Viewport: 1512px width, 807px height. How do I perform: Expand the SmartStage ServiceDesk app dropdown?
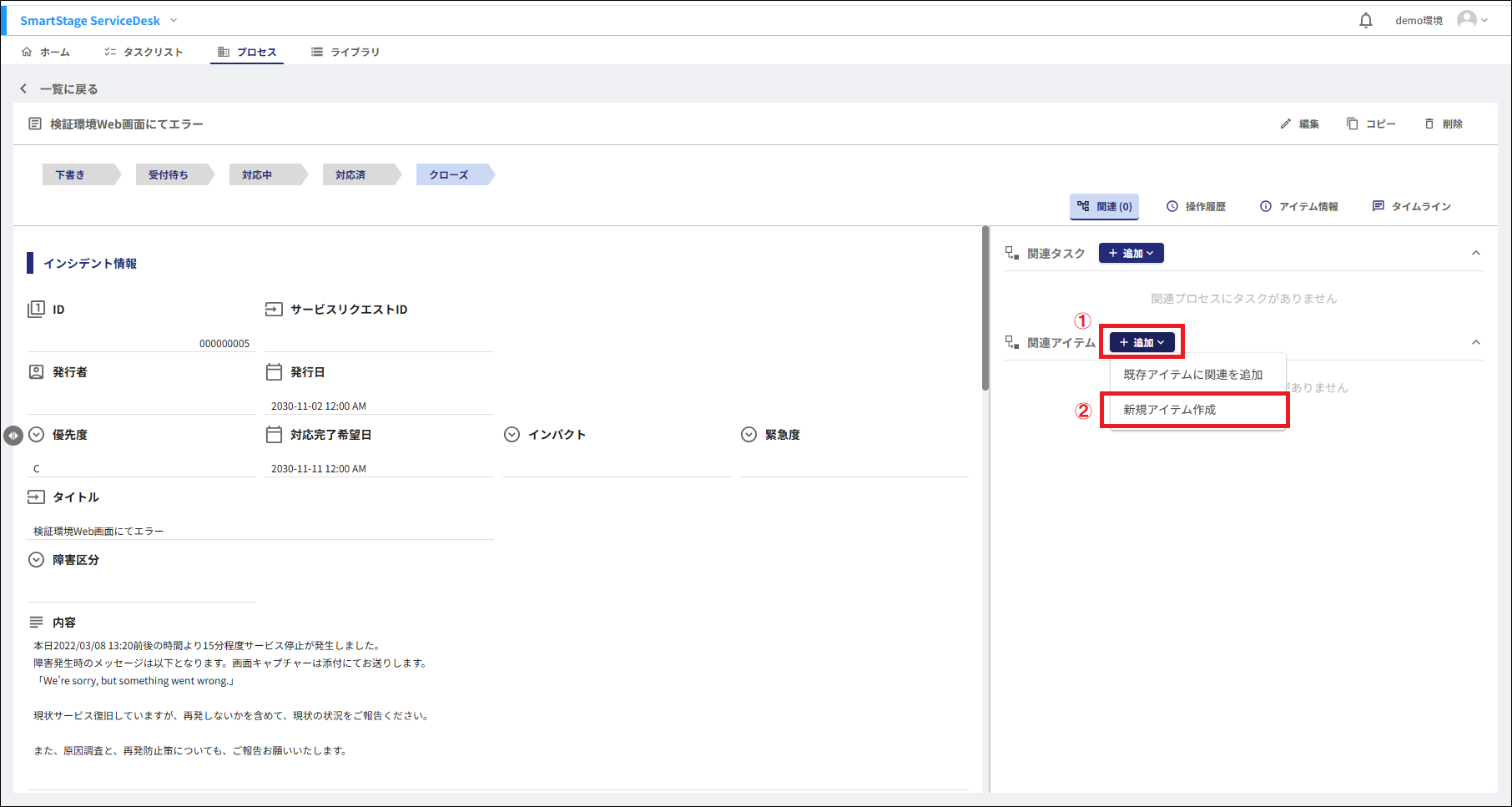(x=174, y=20)
